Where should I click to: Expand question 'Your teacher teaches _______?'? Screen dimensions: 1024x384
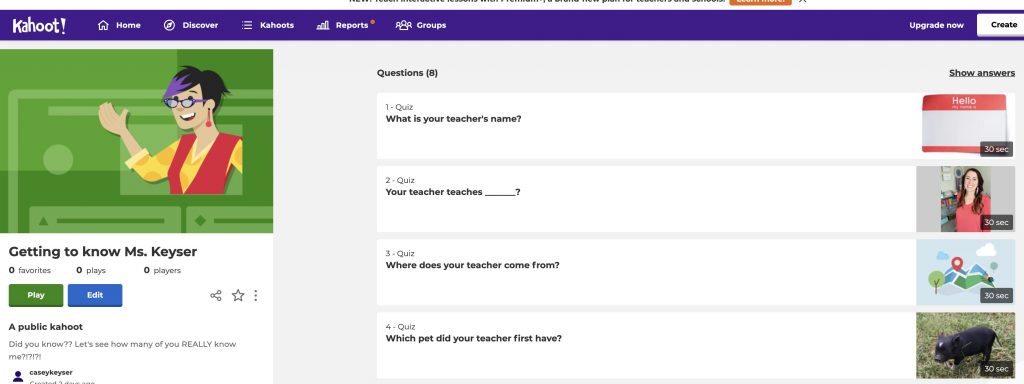(696, 199)
